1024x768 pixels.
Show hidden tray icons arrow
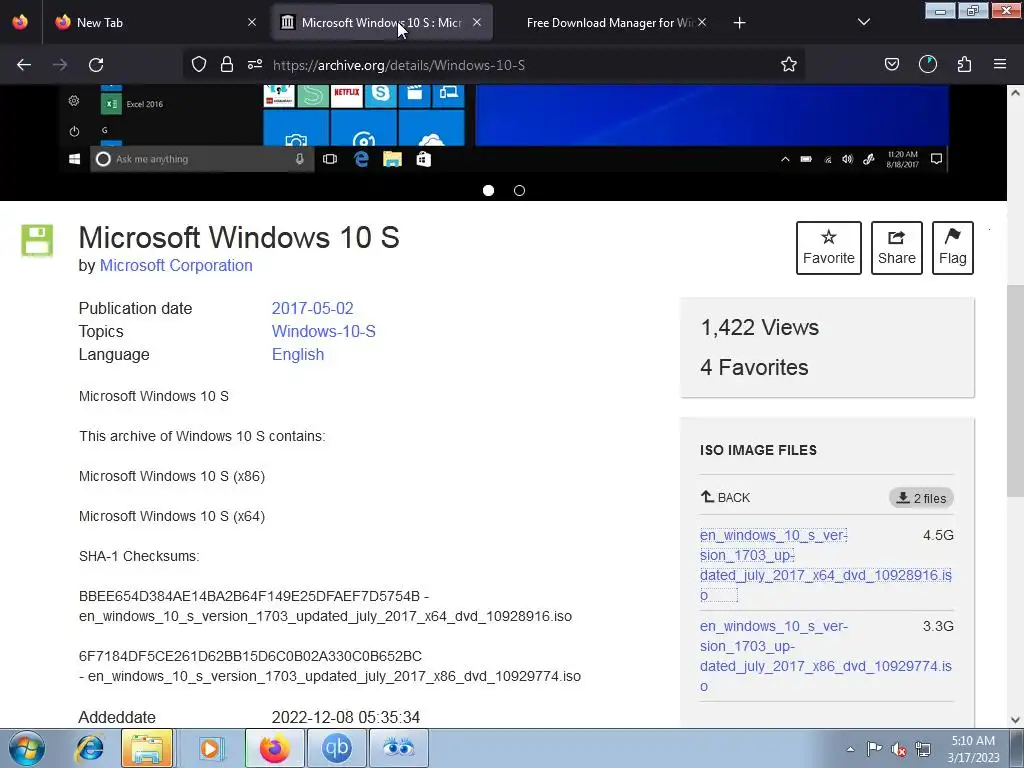(850, 749)
